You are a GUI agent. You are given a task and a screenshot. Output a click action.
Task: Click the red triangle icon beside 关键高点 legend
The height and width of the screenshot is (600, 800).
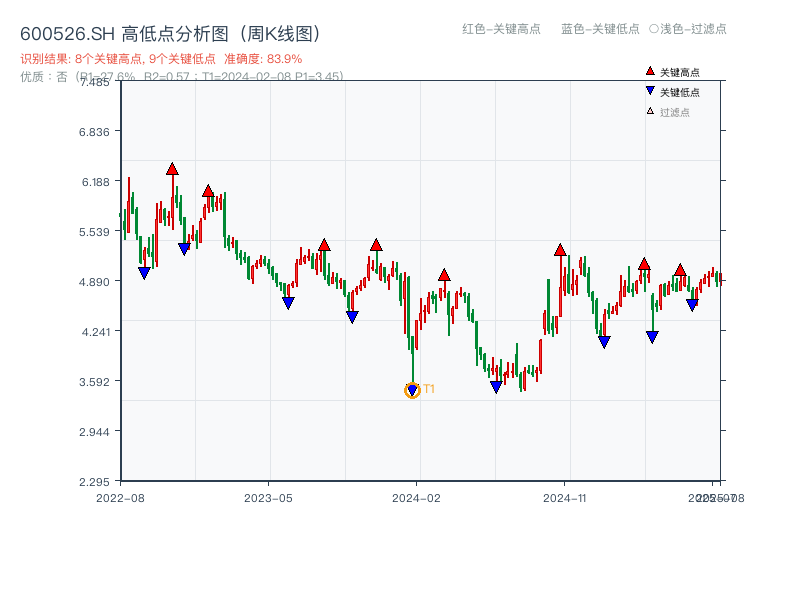coord(650,71)
